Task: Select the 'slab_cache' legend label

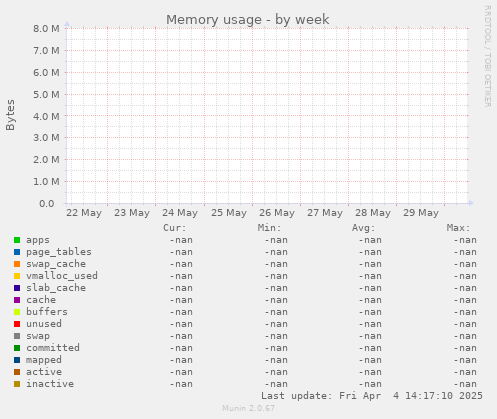Action: click(56, 288)
